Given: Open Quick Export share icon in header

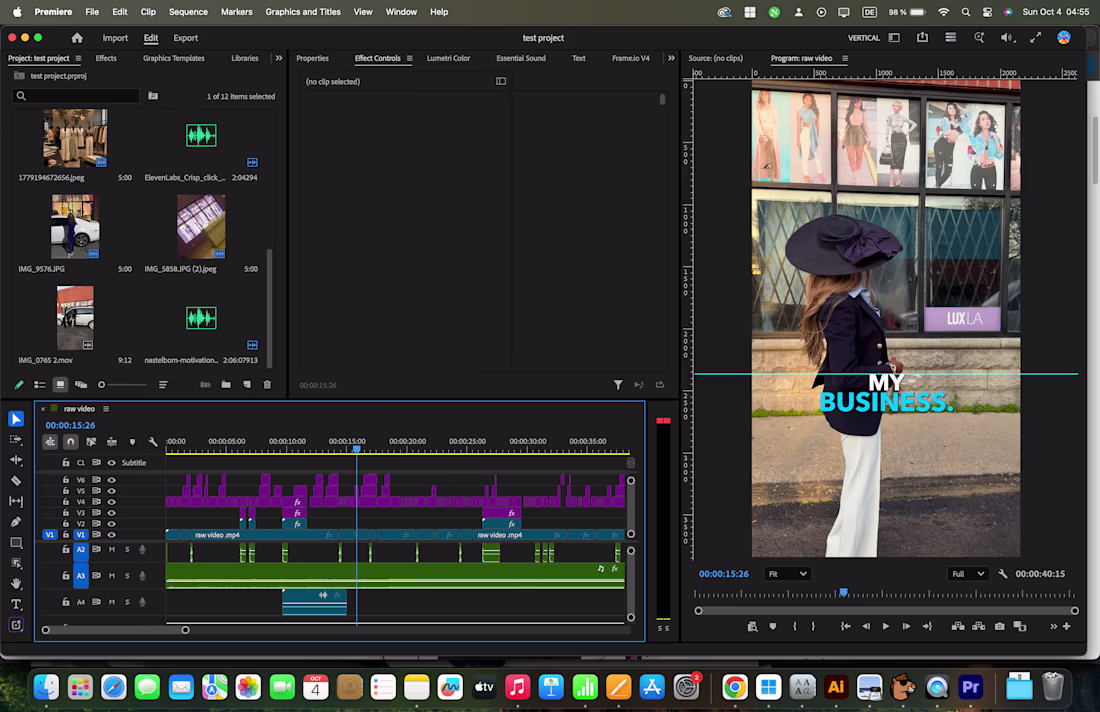Looking at the screenshot, I should (x=923, y=38).
